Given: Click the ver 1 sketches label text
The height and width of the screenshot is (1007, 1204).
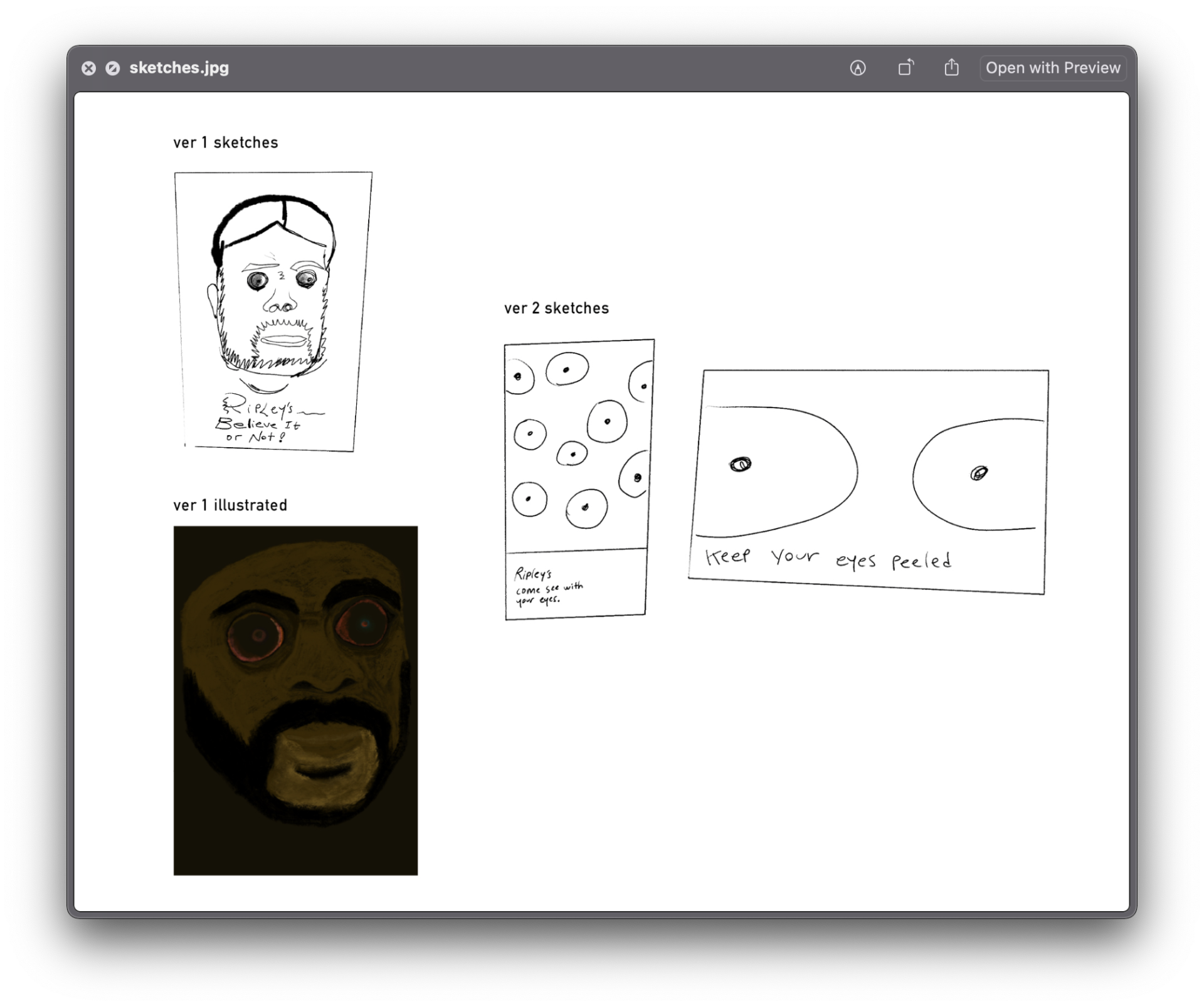Looking at the screenshot, I should click(221, 142).
